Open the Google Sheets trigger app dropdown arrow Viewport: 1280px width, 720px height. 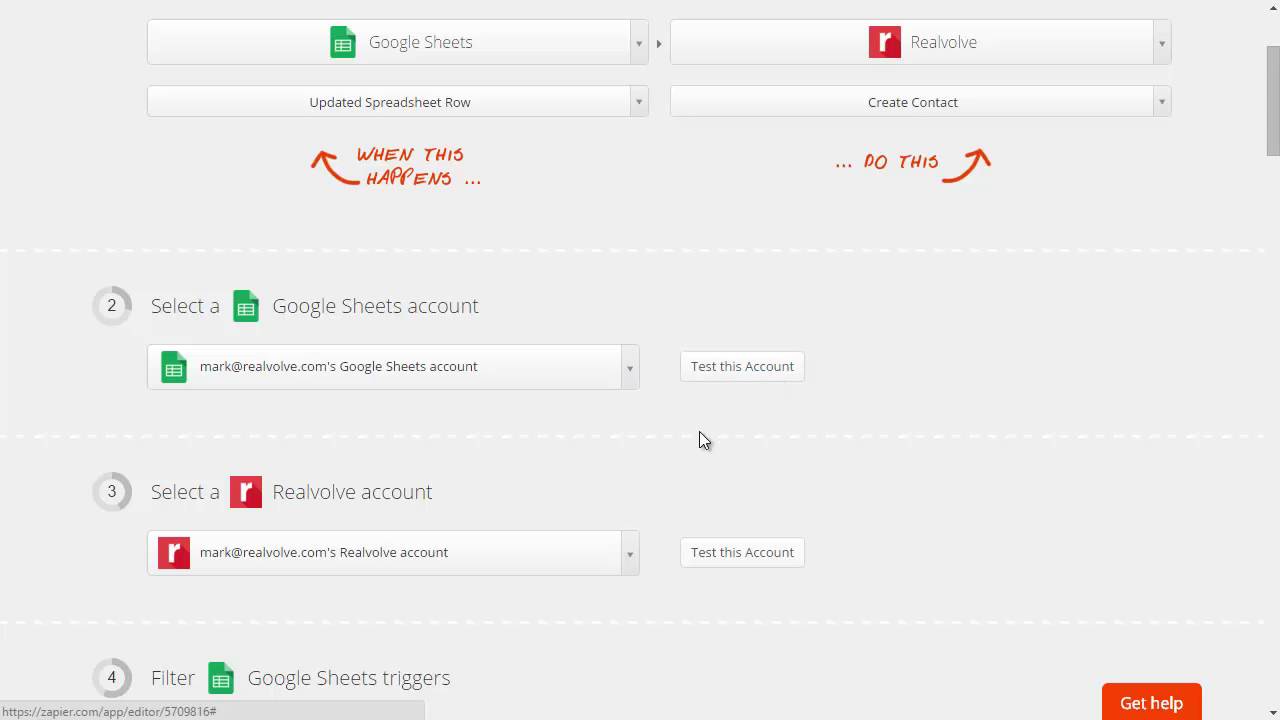(x=639, y=43)
